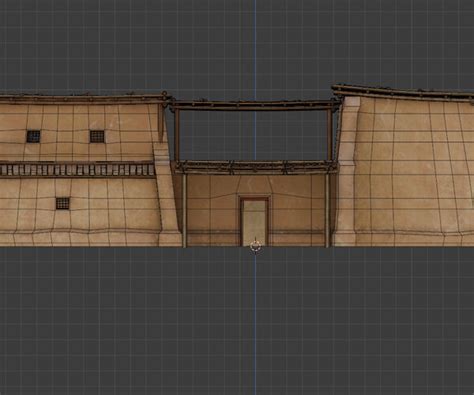Click the 3D cursor at the door base
The width and height of the screenshot is (474, 395).
(x=256, y=247)
